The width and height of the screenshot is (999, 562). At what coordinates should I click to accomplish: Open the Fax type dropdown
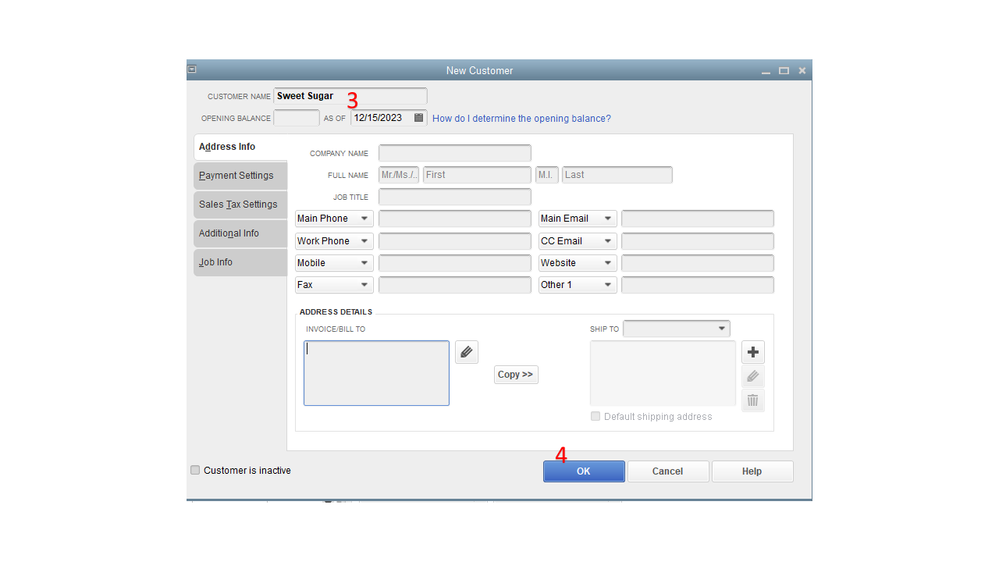point(334,285)
